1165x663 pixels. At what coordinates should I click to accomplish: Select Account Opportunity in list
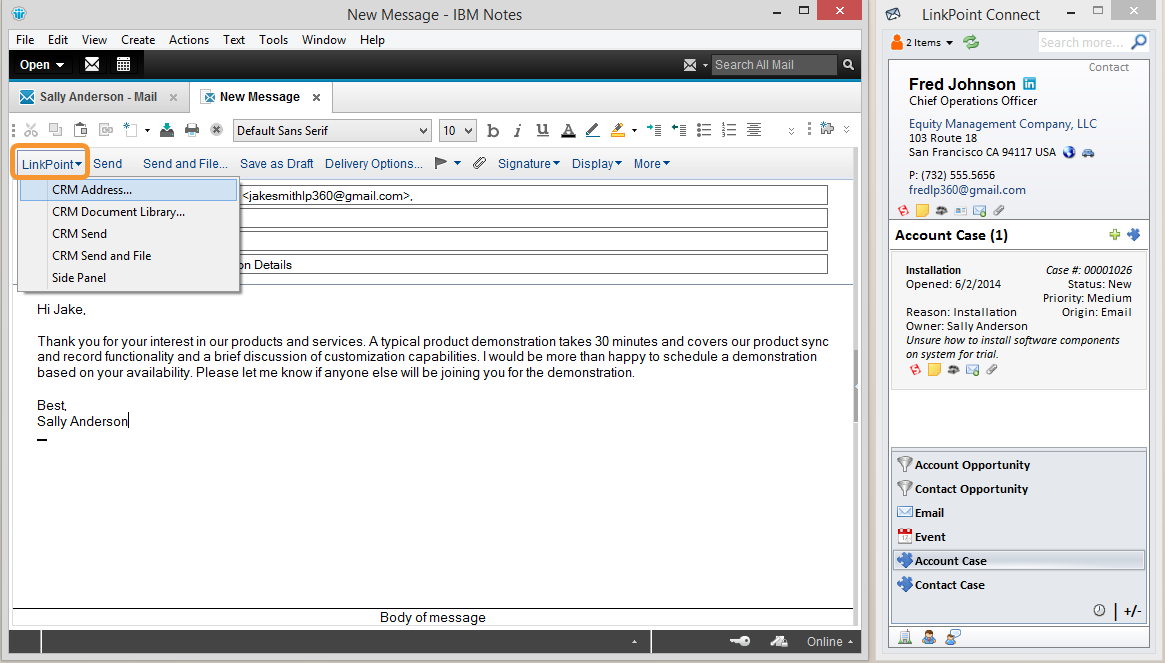(1019, 465)
